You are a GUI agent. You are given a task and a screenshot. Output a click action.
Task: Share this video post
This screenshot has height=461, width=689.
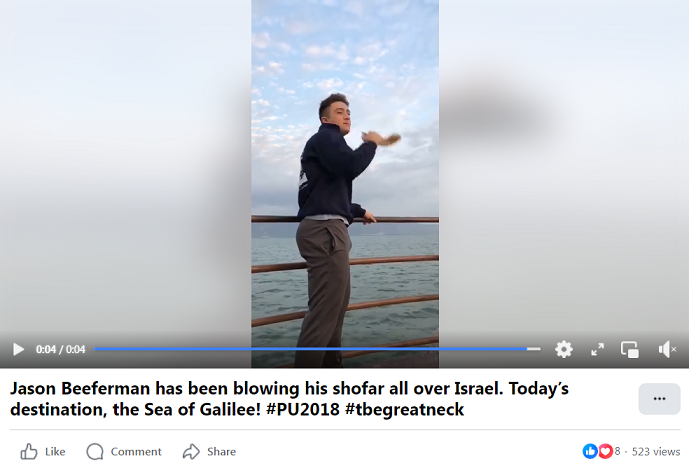(209, 451)
